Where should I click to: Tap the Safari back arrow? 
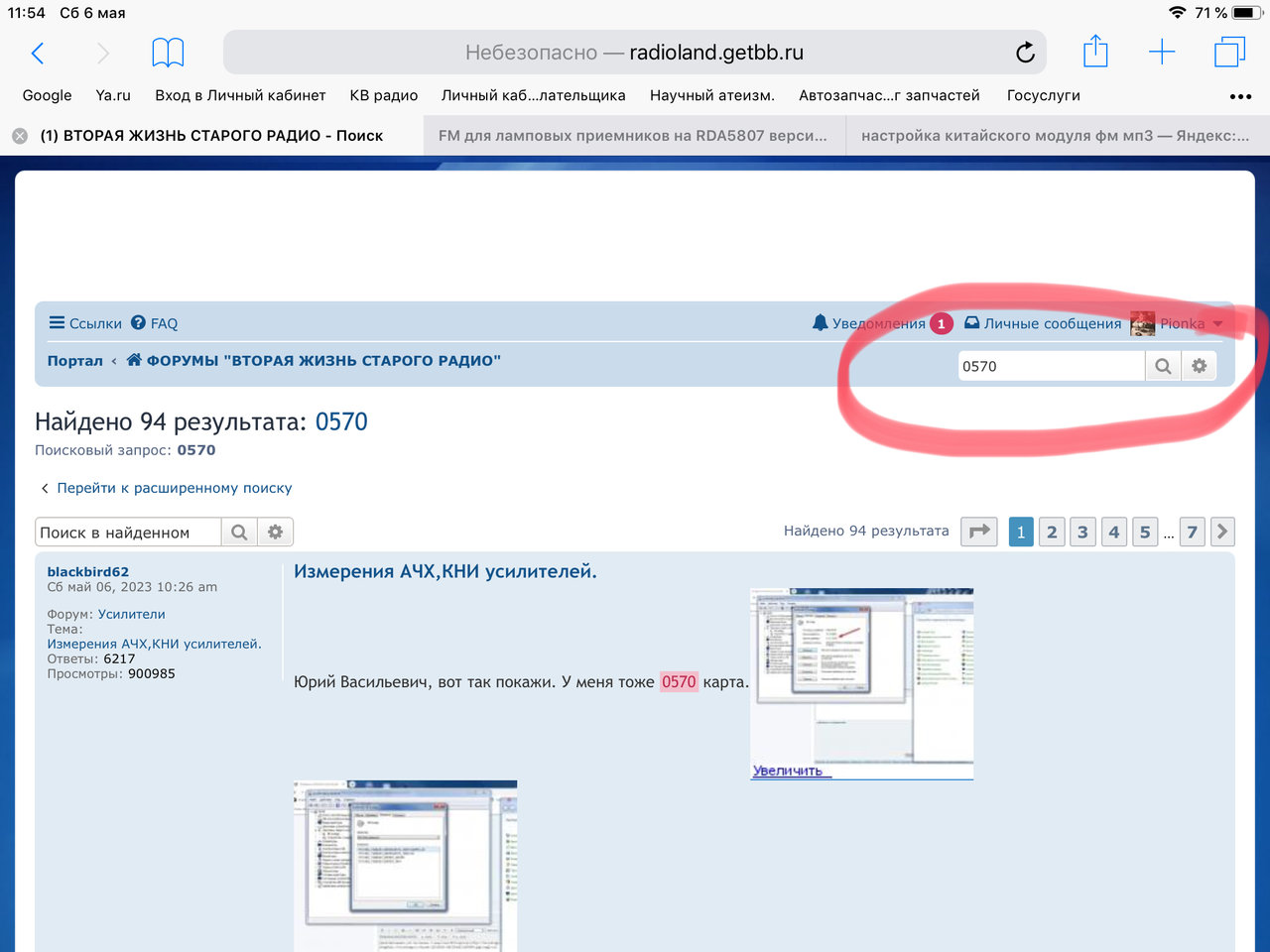click(38, 53)
